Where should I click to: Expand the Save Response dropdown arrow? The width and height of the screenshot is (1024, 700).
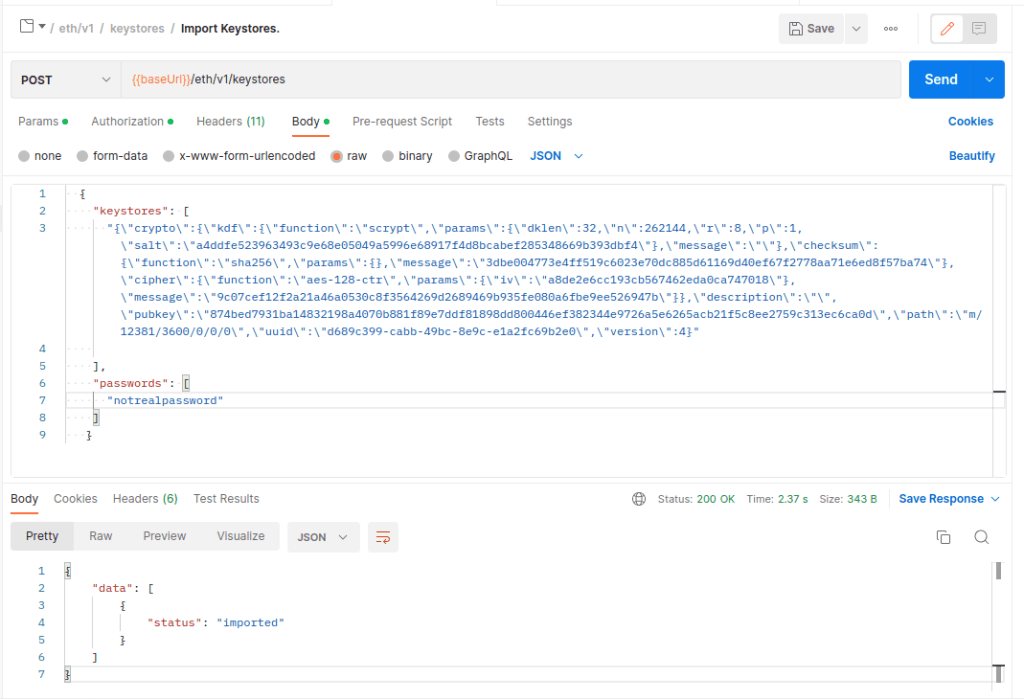pos(997,499)
